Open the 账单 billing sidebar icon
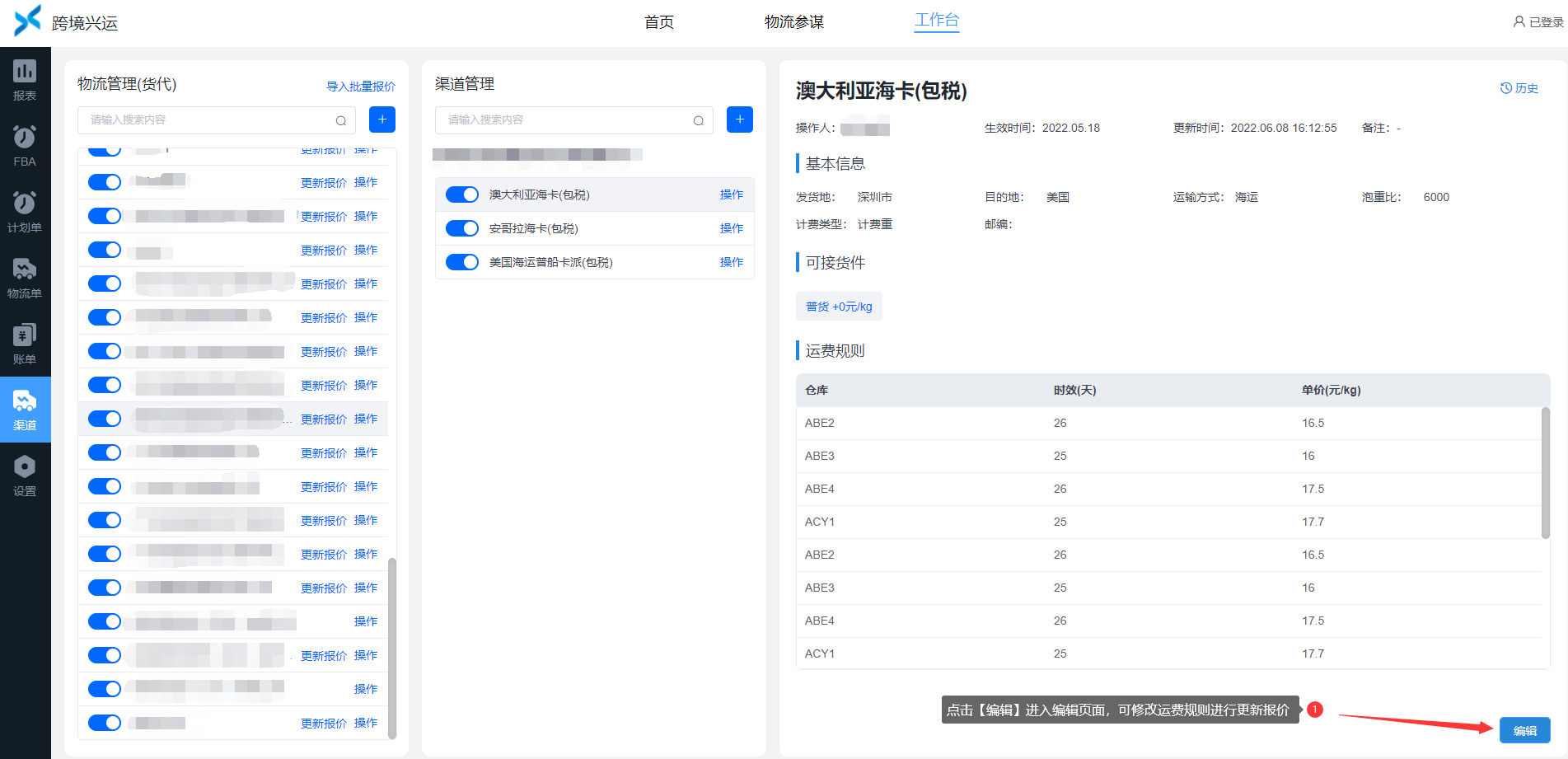 point(25,344)
